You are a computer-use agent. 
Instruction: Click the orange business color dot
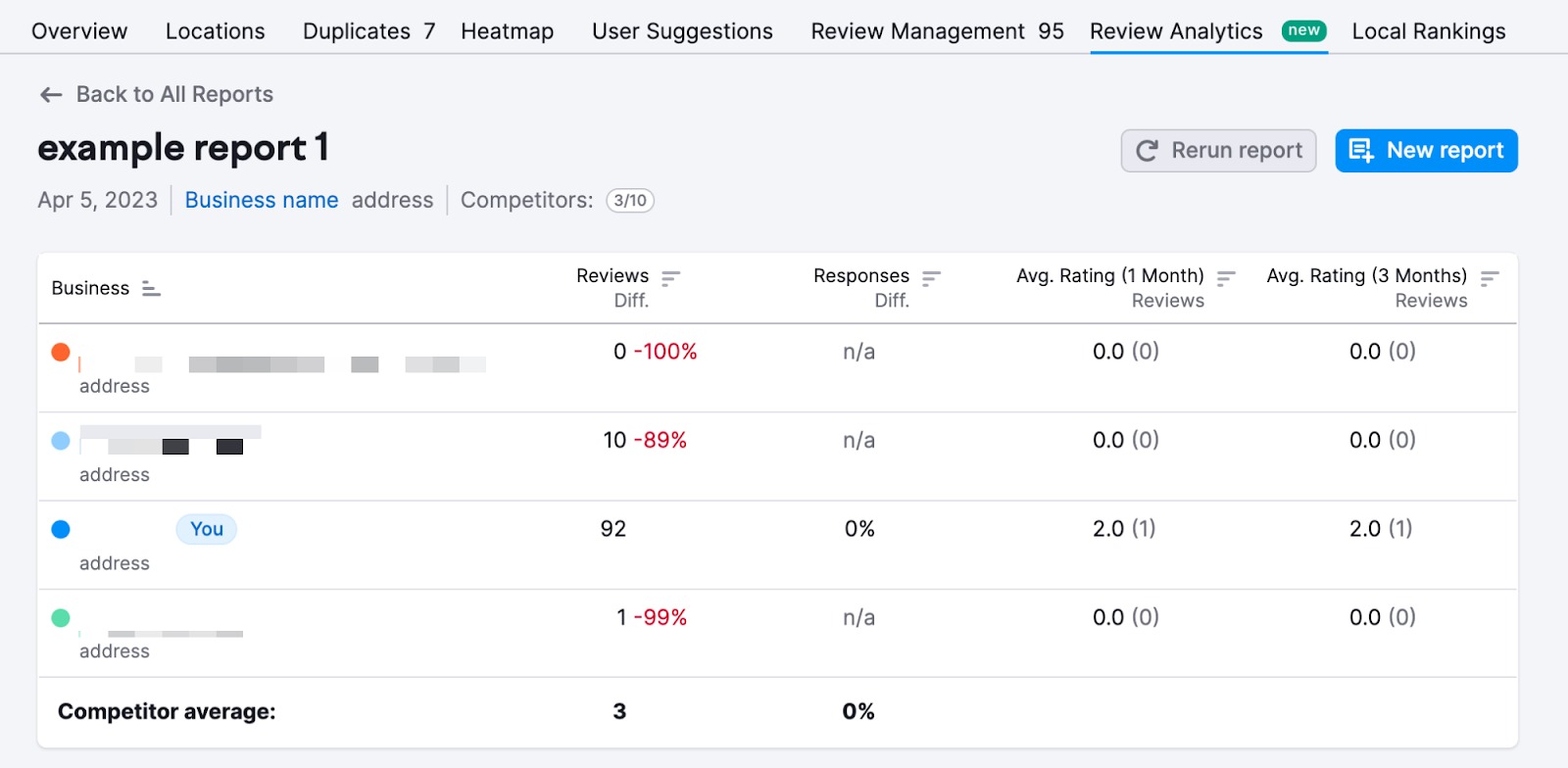coord(61,352)
